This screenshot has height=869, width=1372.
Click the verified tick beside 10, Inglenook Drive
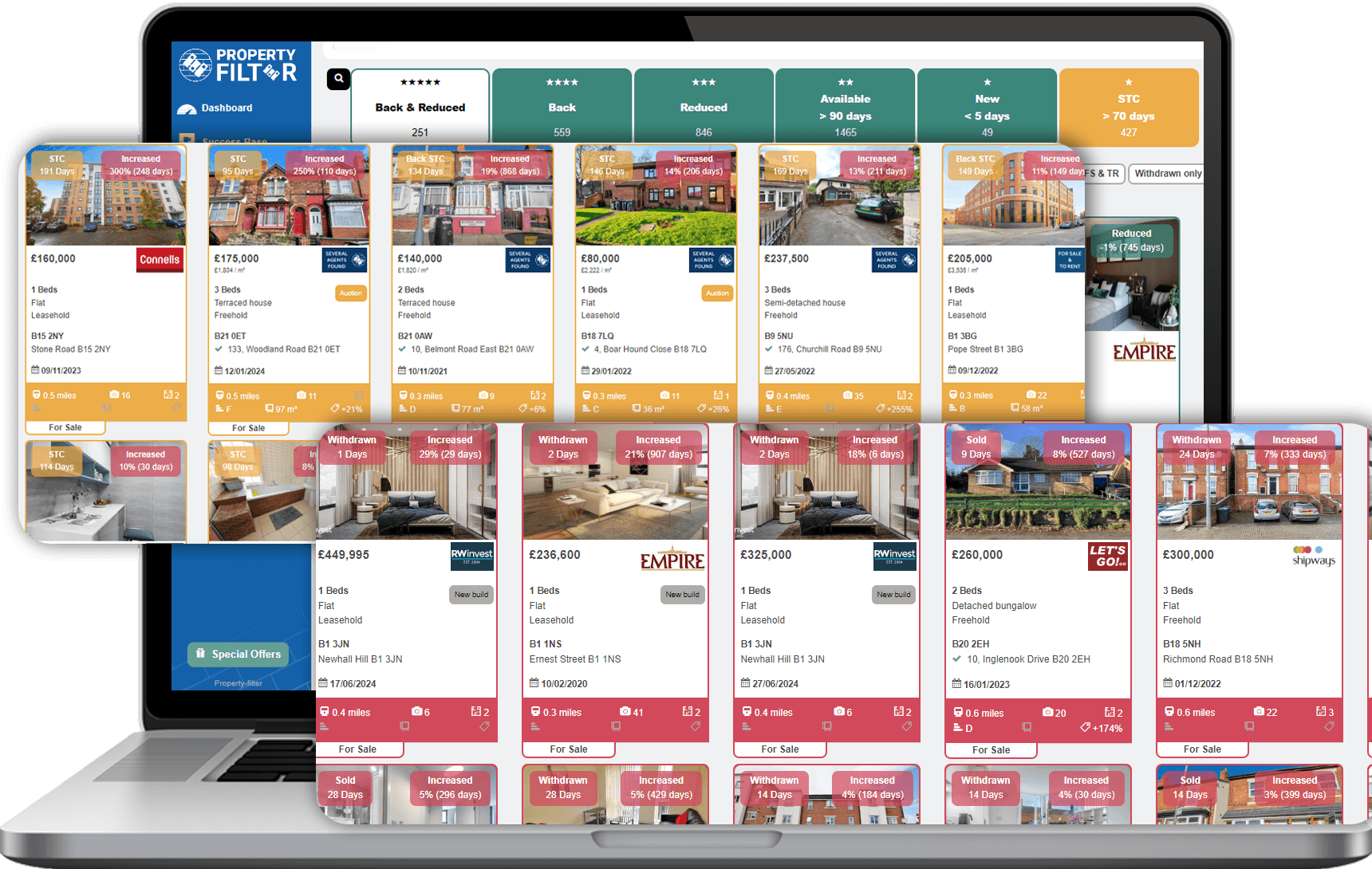(x=957, y=659)
